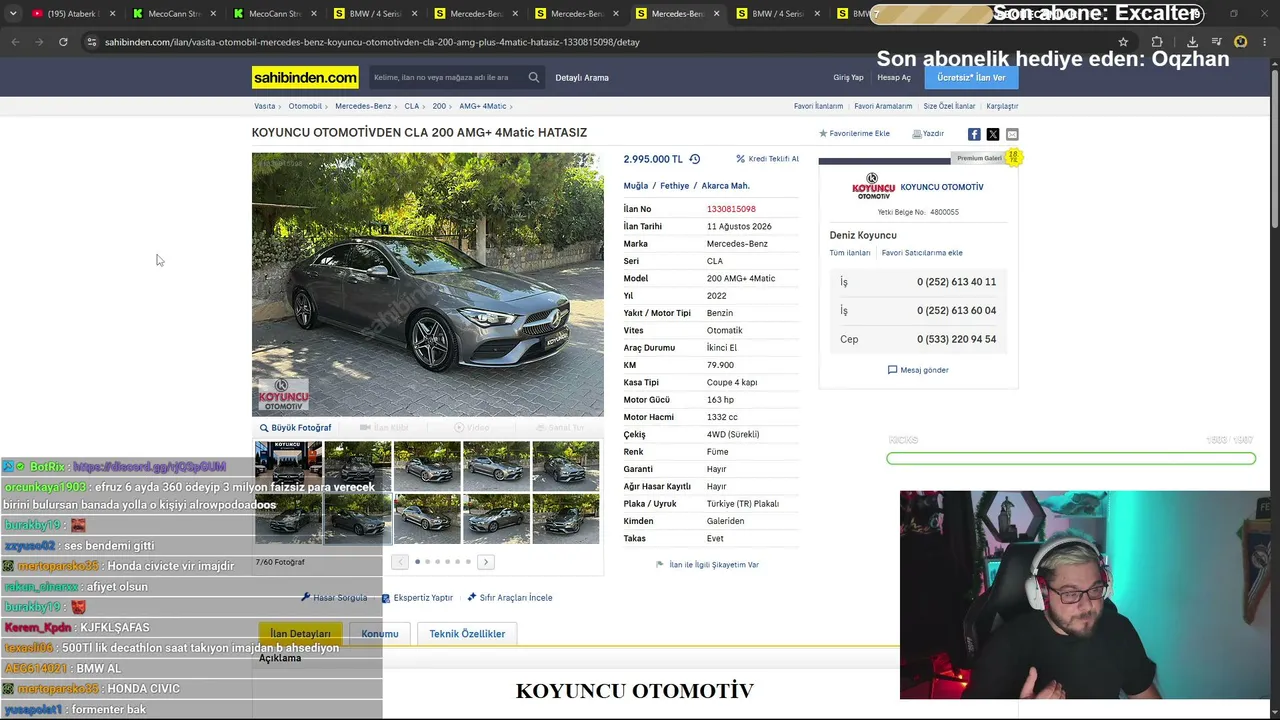Click the Otomobil breadcrumb
1280x720 pixels.
coord(305,106)
